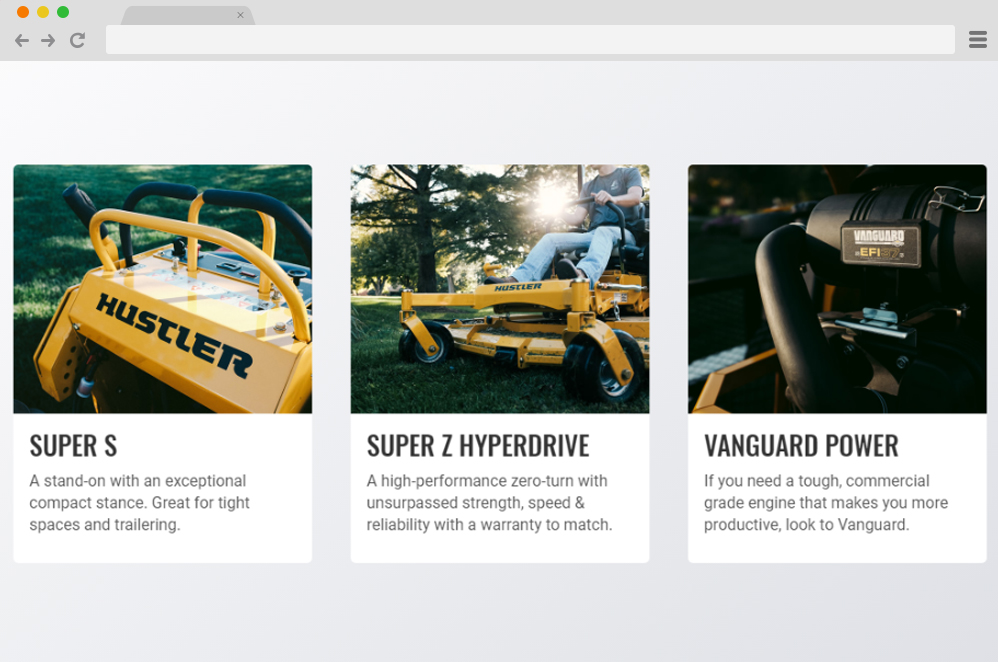Open the Vanguard engine image
Screen dimensions: 998x662
click(x=837, y=289)
